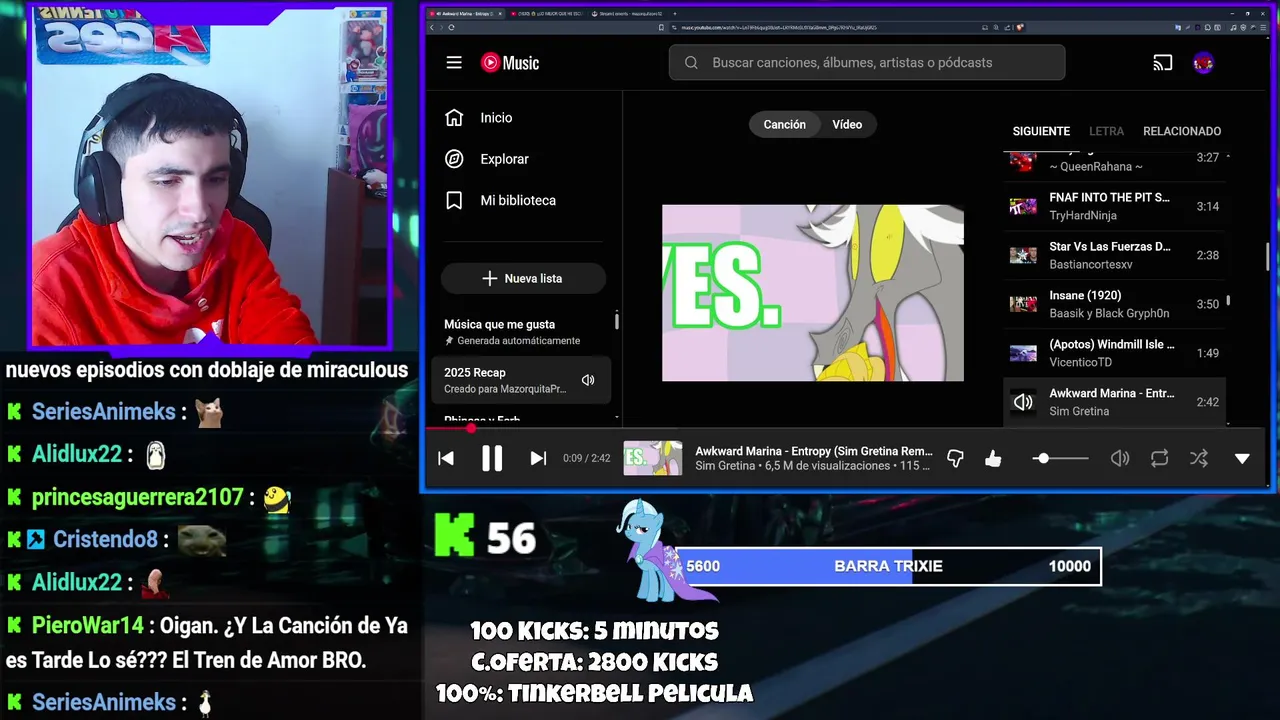
Task: Open the SIGUIENTE tab
Action: click(1041, 131)
